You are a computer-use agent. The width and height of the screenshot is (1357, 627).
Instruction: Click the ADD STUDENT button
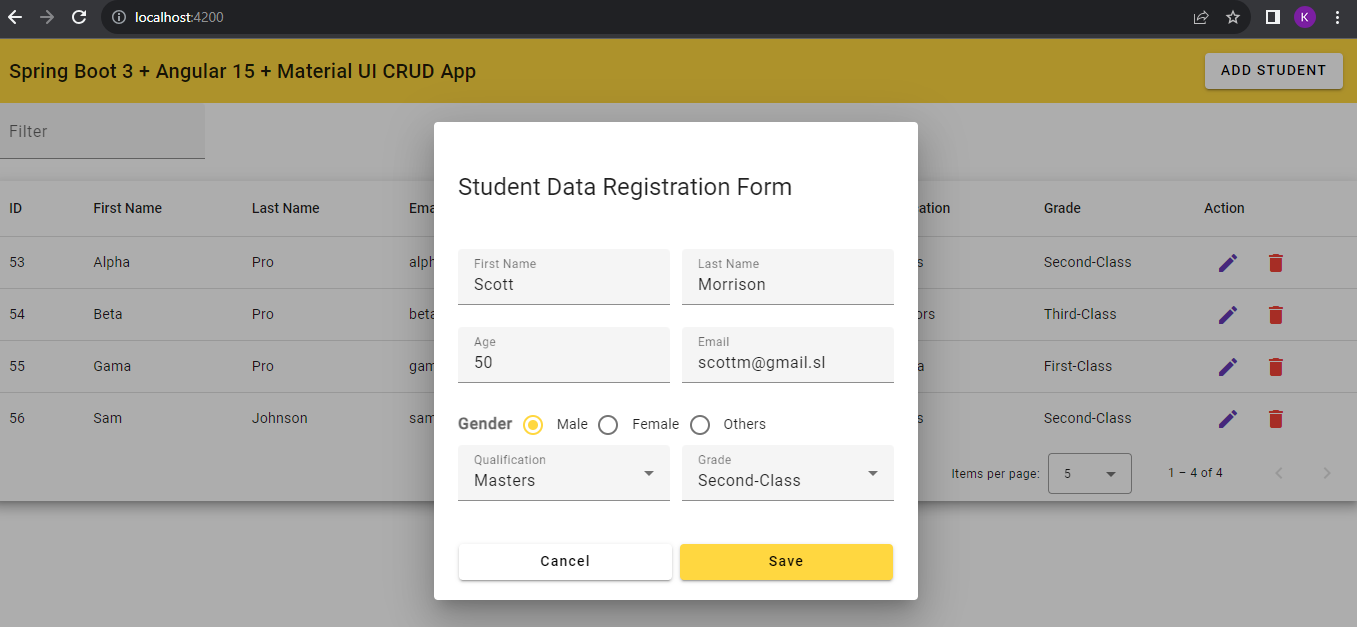pos(1273,71)
